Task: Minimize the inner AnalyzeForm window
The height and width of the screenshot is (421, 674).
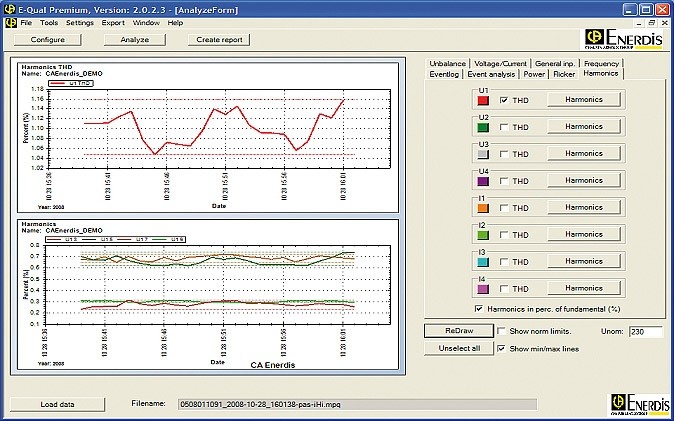Action: pyautogui.click(x=640, y=23)
